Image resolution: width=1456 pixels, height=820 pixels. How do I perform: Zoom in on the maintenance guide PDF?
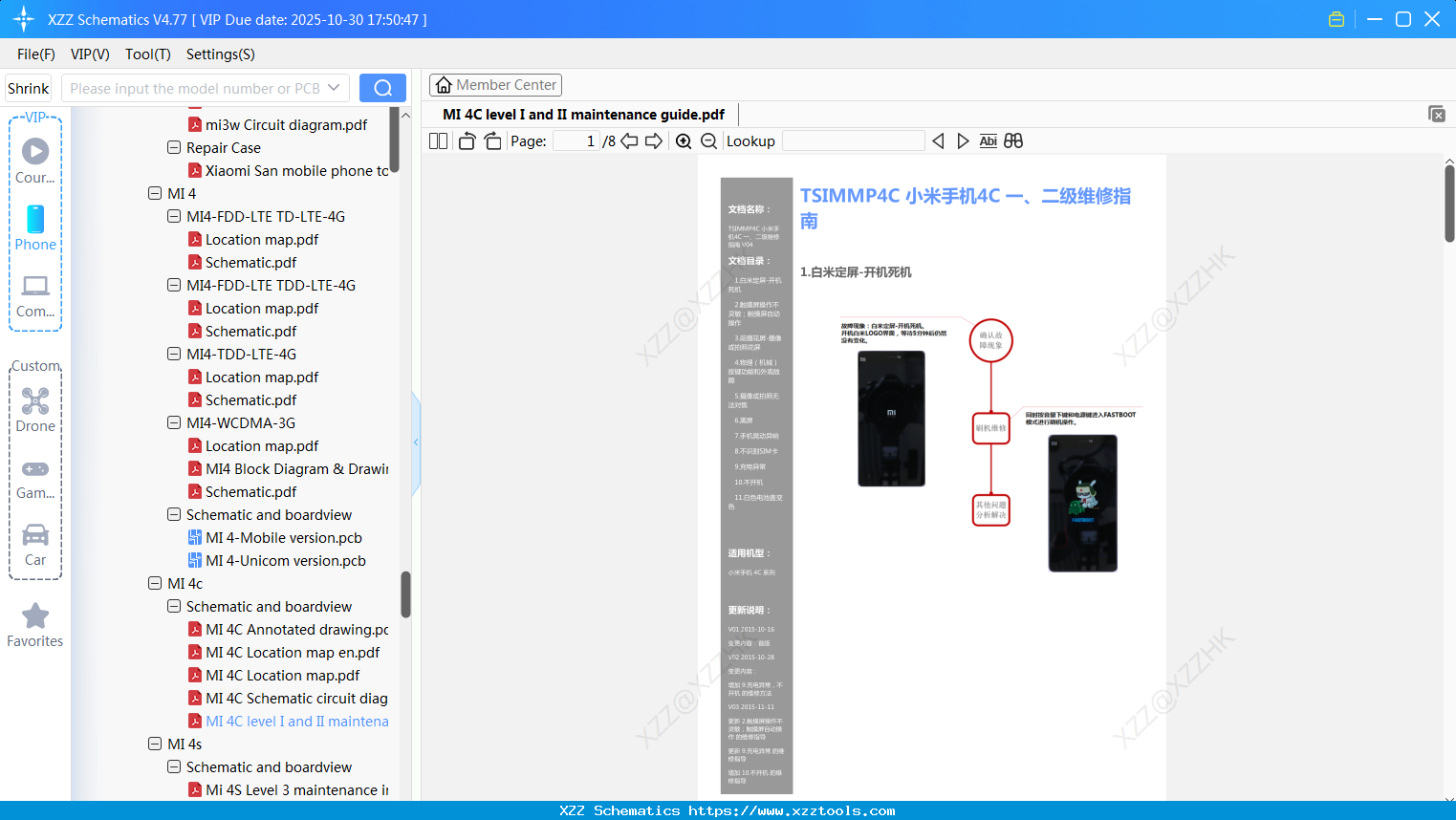[684, 140]
